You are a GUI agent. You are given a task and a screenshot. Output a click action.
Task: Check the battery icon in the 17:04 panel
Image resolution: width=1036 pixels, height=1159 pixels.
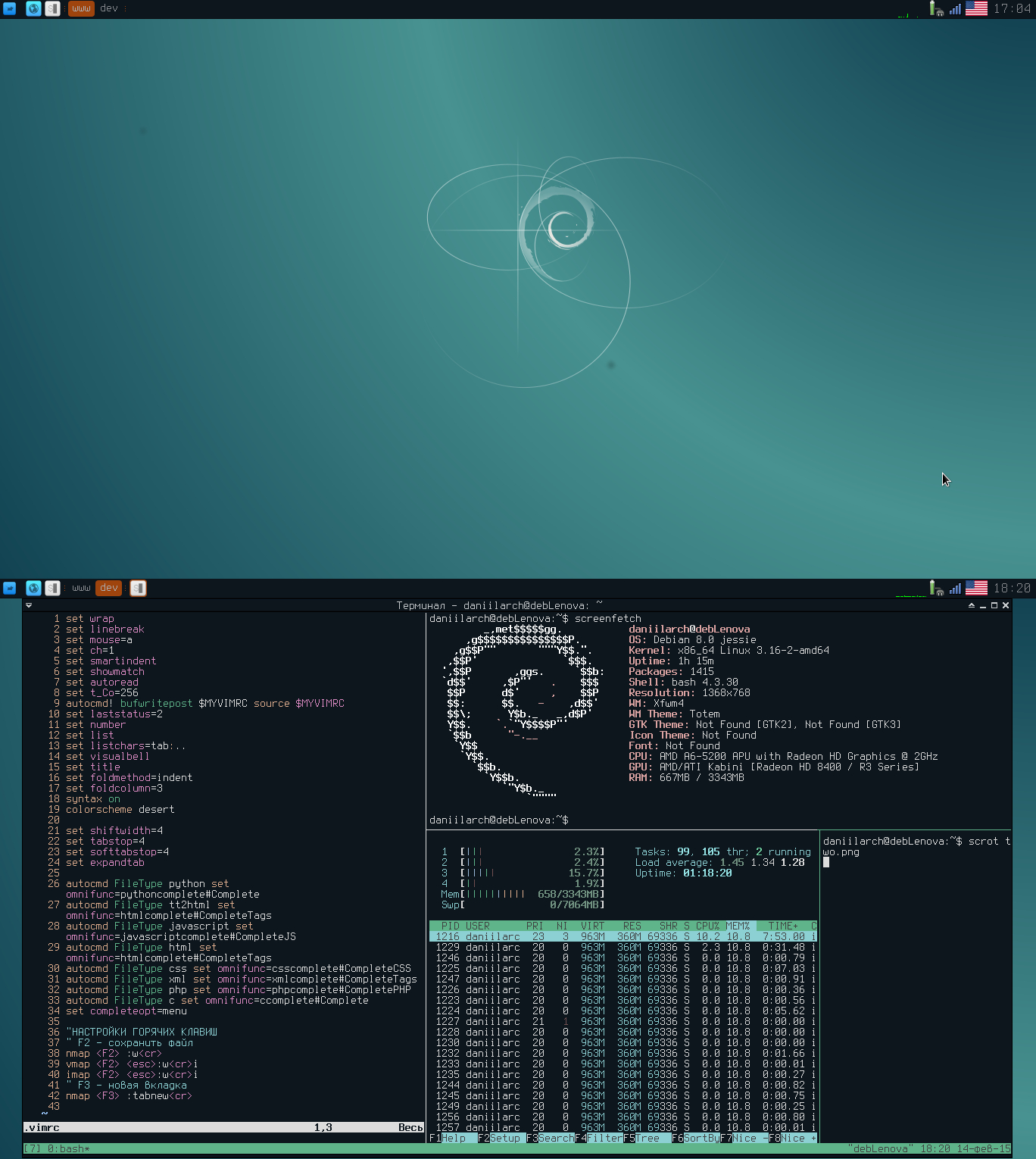point(936,8)
